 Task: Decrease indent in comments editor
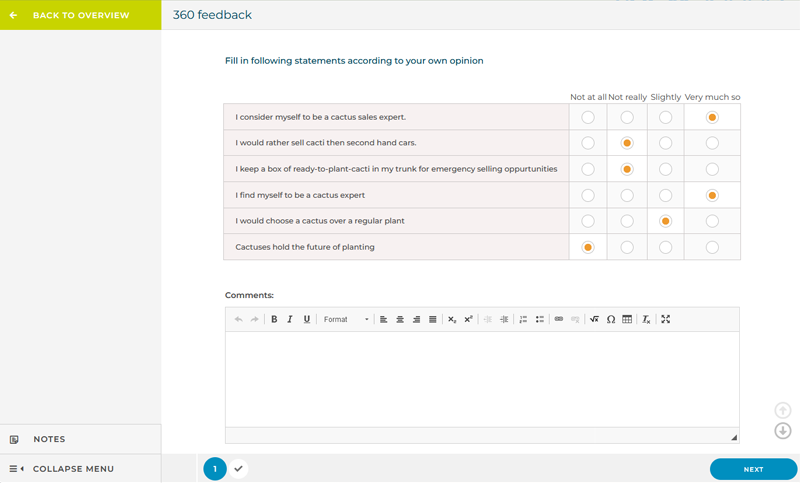[488, 319]
